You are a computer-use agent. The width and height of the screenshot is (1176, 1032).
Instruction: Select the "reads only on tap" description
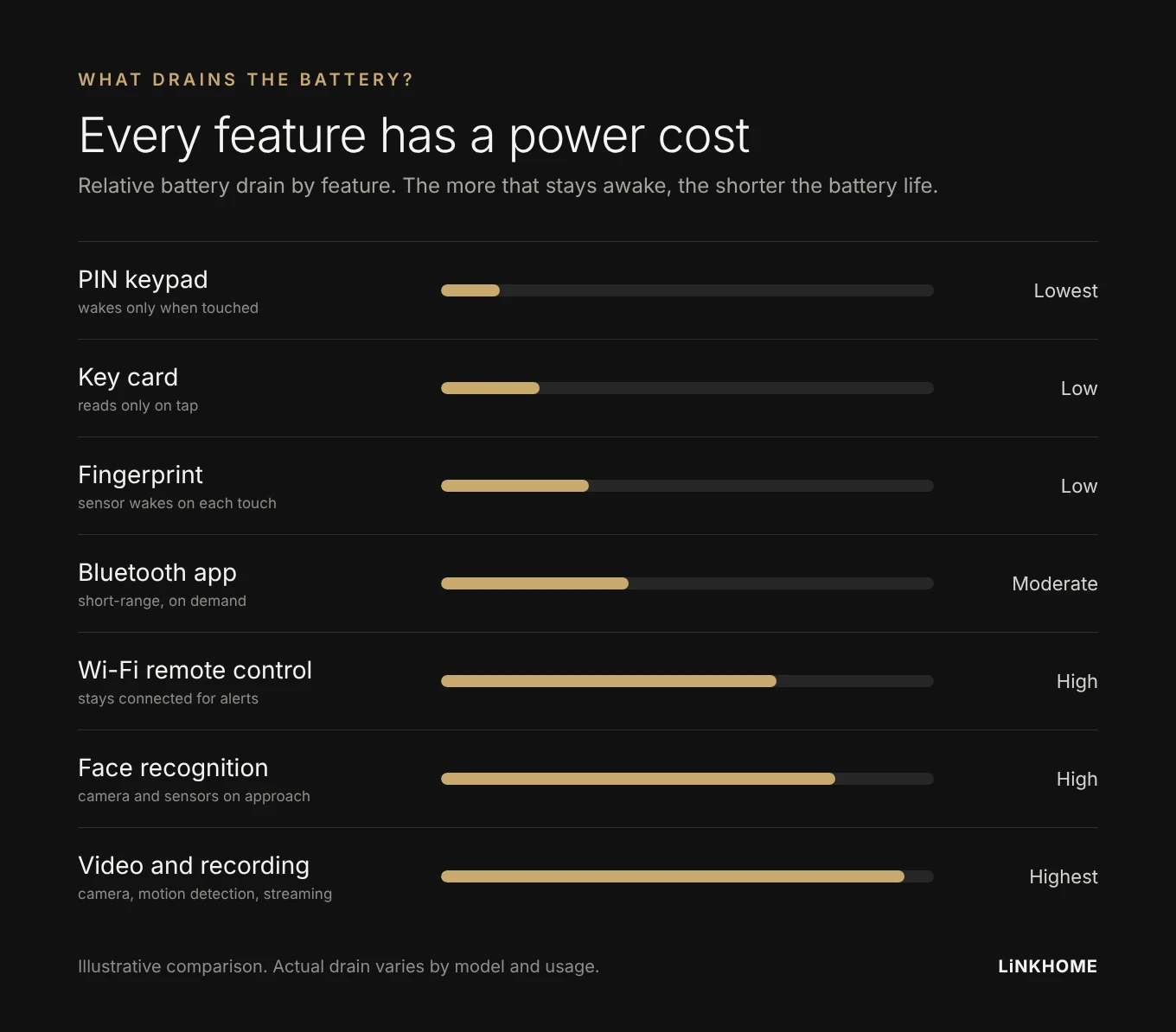tap(137, 405)
